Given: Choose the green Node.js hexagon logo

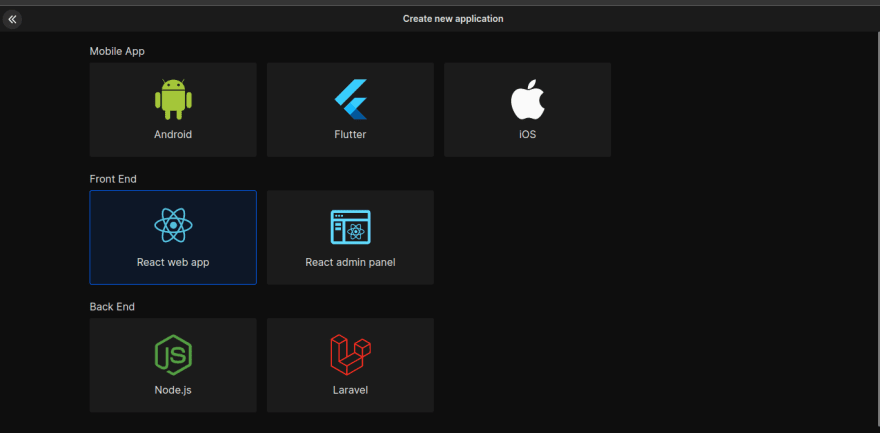Looking at the screenshot, I should 173,354.
